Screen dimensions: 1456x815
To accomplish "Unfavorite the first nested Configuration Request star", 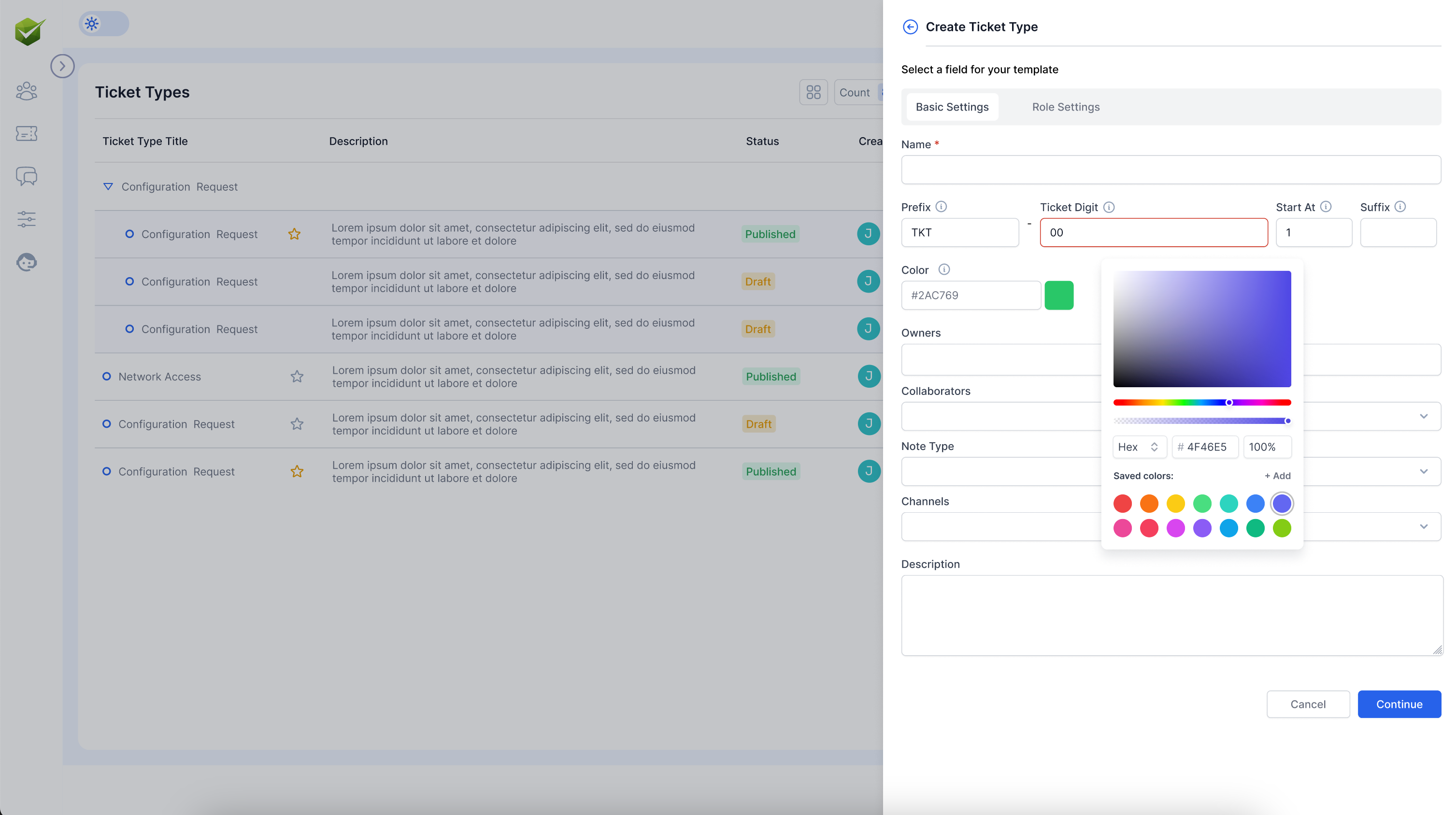I will pos(295,234).
